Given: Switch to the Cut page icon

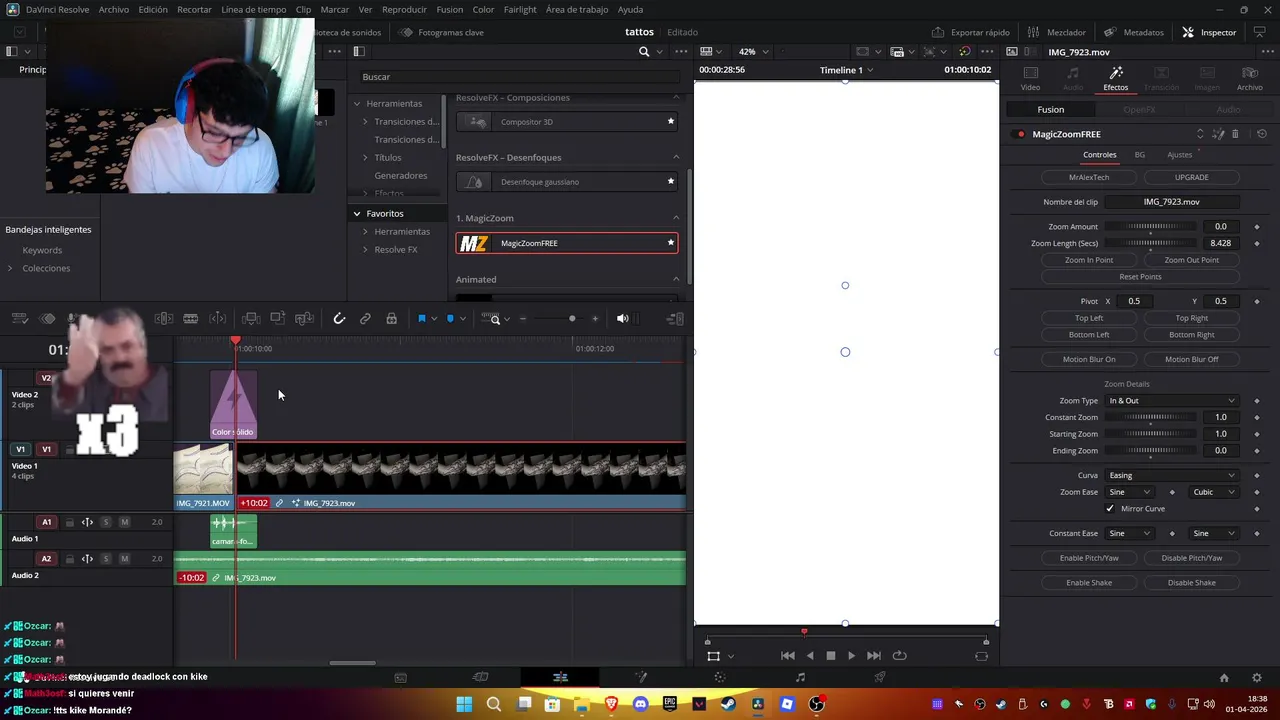Looking at the screenshot, I should 480,677.
